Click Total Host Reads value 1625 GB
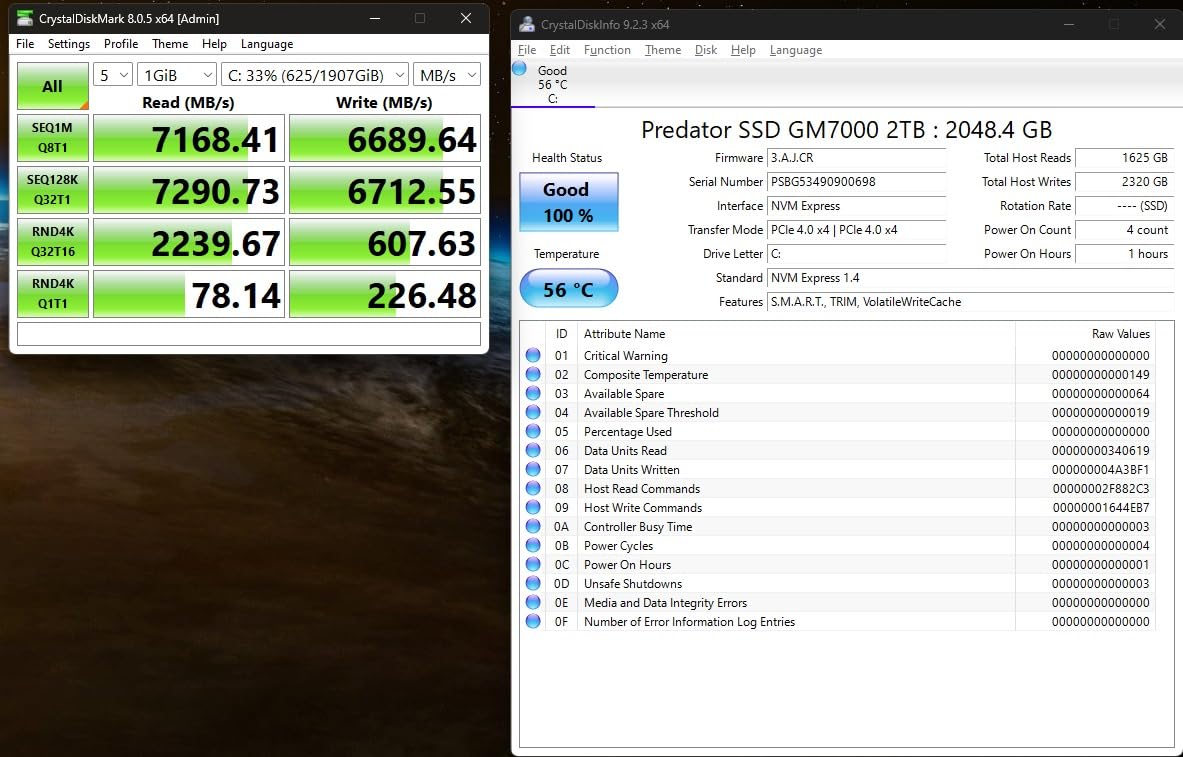 1124,158
